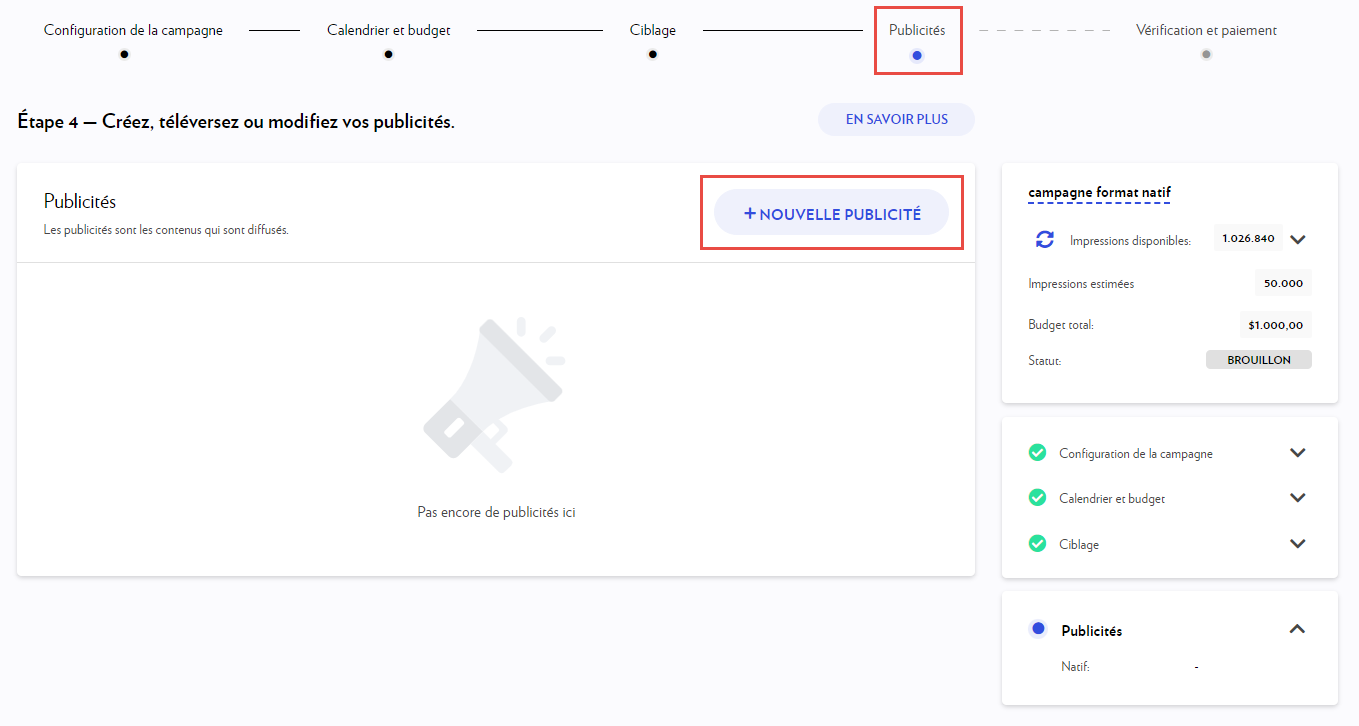Click the step dot under Vérification et paiement
1359x726 pixels.
point(1206,54)
